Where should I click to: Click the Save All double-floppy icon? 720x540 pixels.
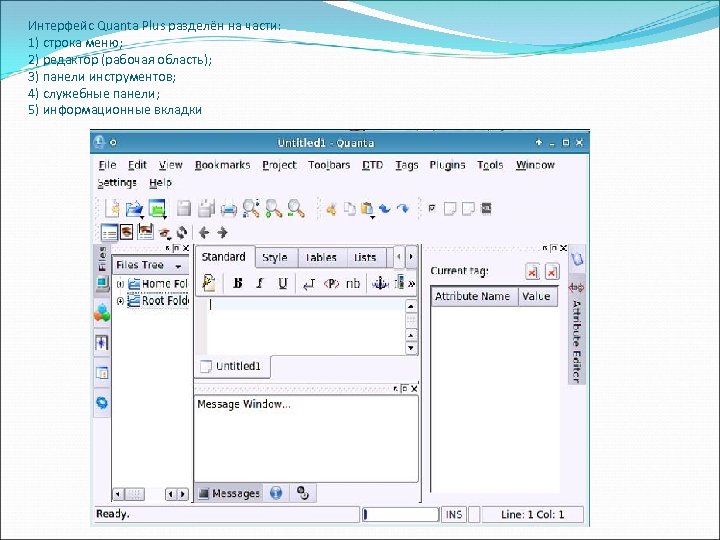click(206, 208)
